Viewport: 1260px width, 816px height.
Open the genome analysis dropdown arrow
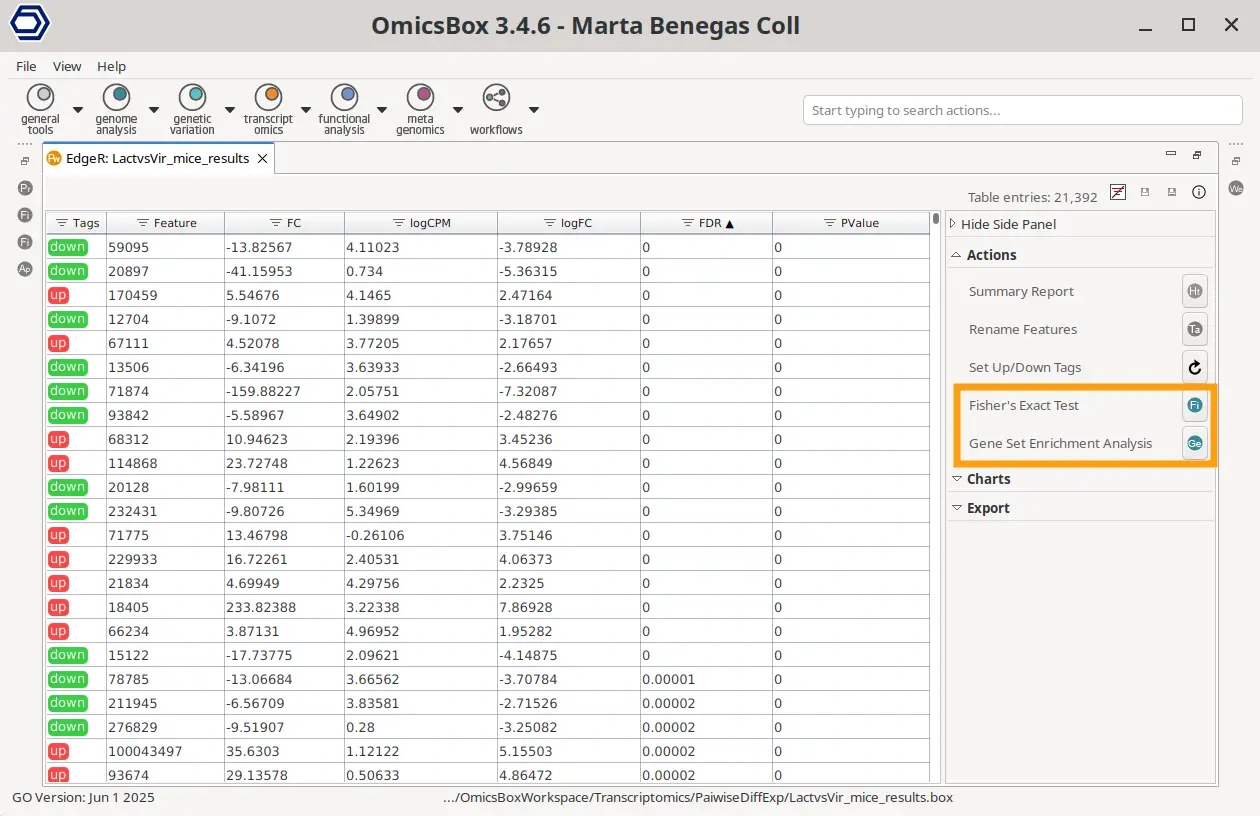(x=154, y=110)
